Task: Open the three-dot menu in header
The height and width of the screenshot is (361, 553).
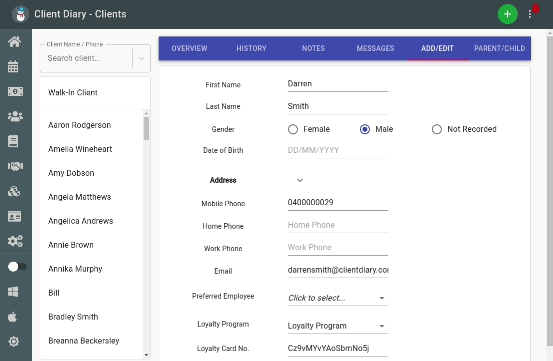Action: (x=529, y=14)
